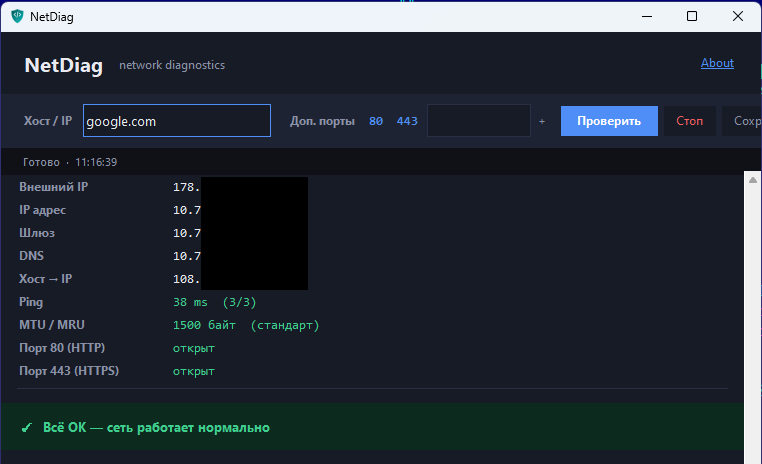762x464 pixels.
Task: Click the green checkmark in the OK banner
Action: click(x=27, y=428)
